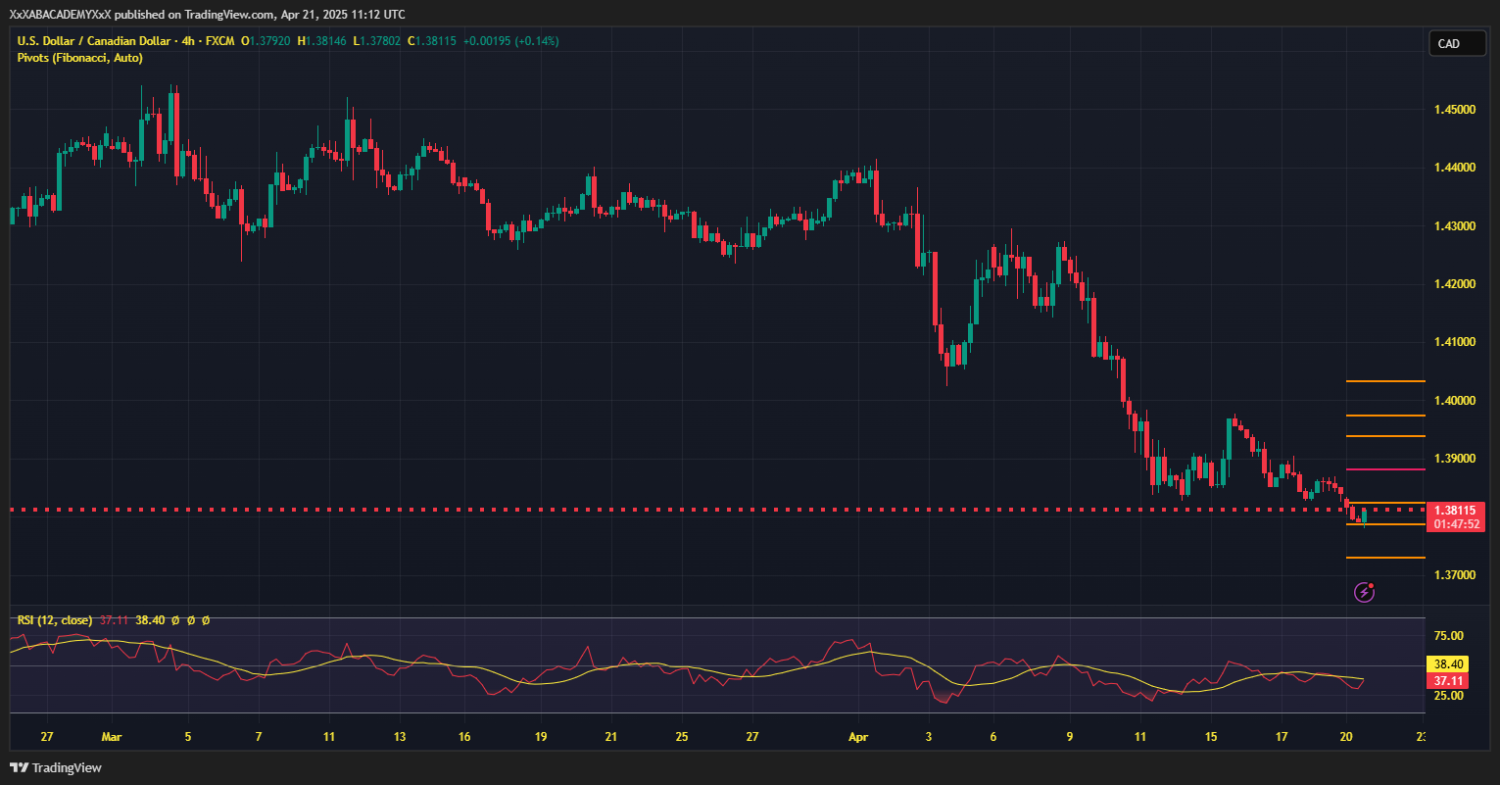Click the 1.45000 price axis label
Image resolution: width=1500 pixels, height=785 pixels.
1454,109
